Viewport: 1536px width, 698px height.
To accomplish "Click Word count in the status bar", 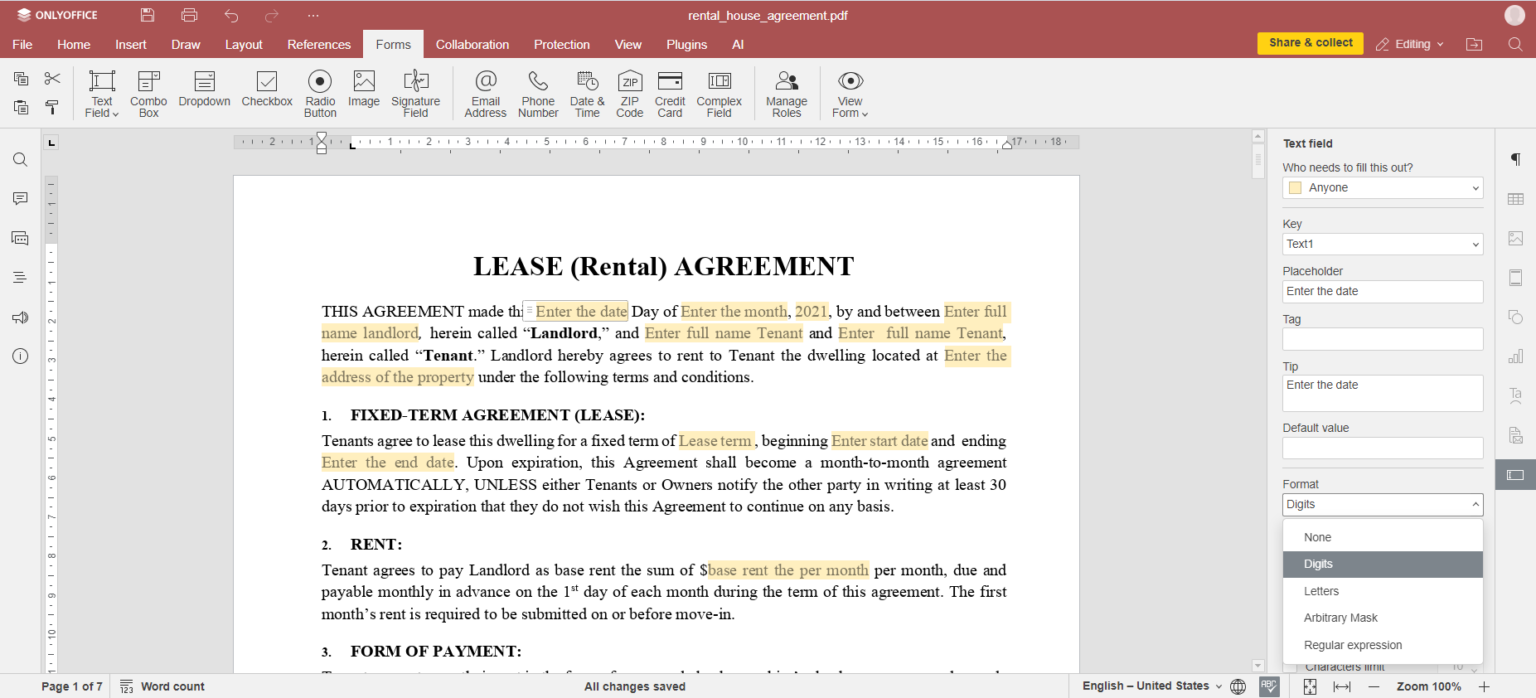I will [163, 686].
